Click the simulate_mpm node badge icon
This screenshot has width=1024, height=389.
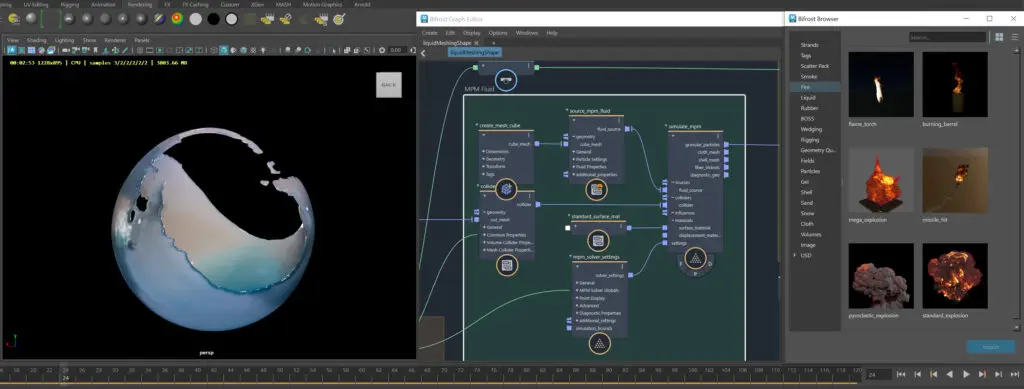[696, 258]
